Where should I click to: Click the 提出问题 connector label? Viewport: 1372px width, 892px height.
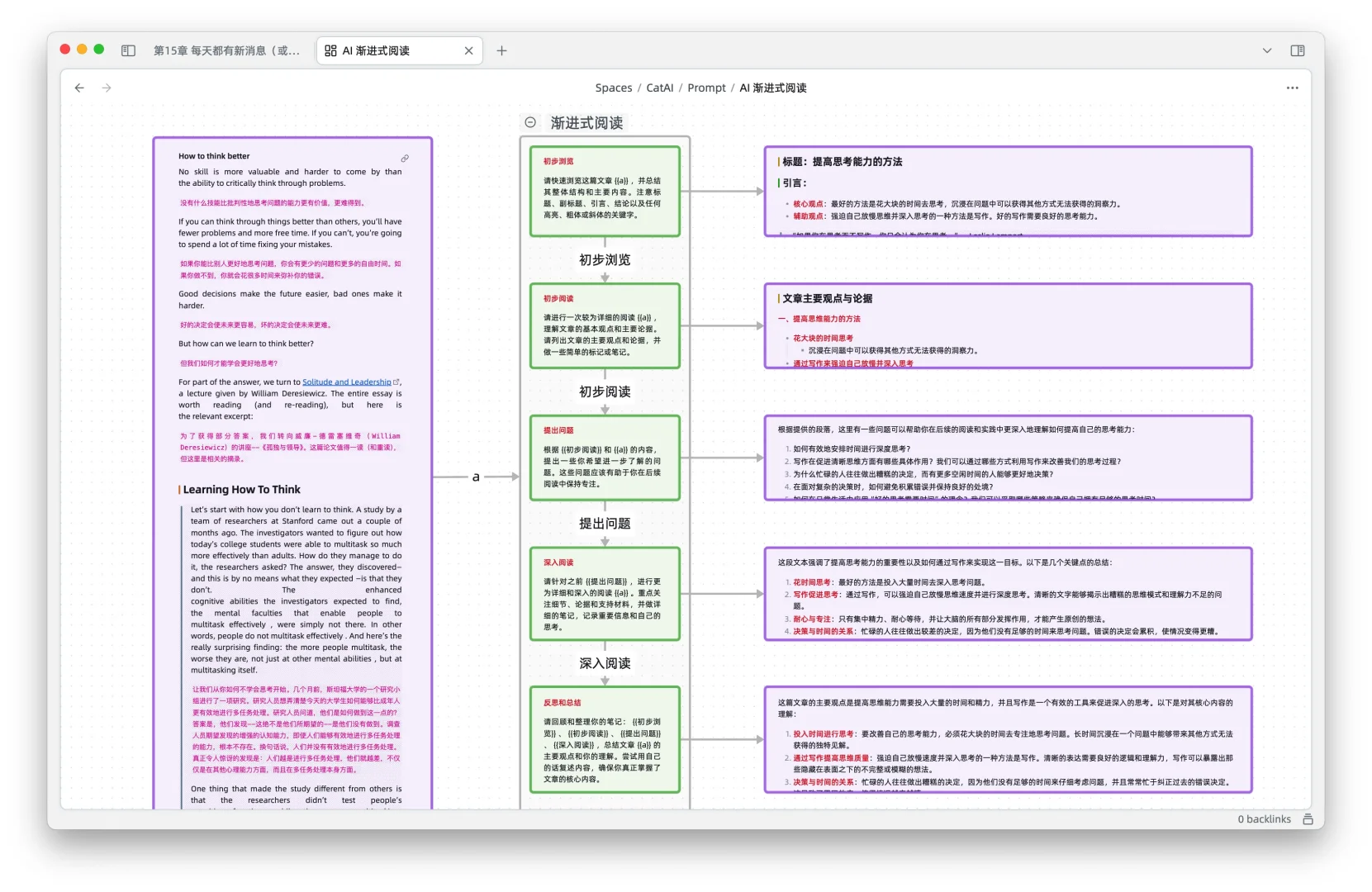pos(605,524)
